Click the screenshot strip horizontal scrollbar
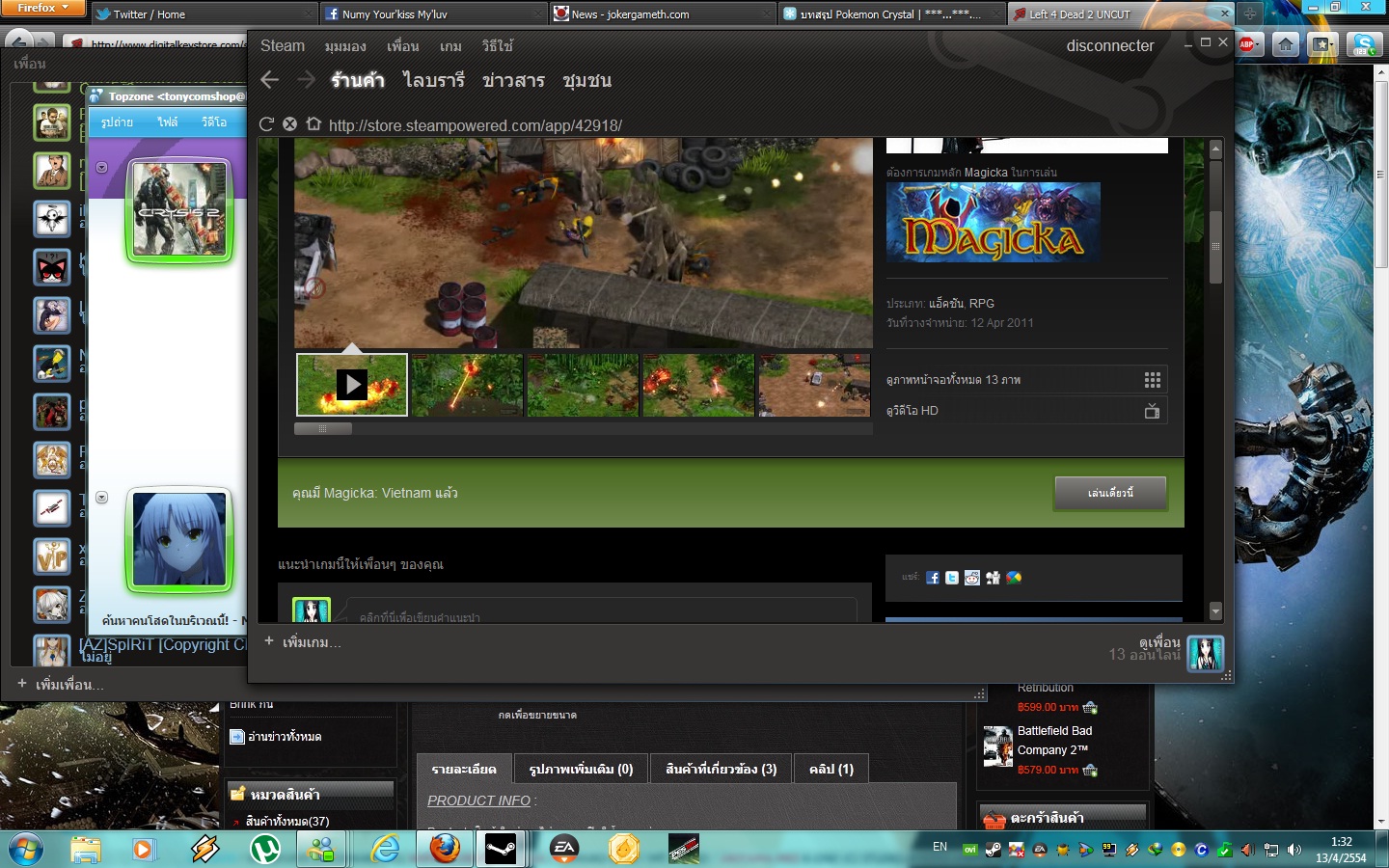This screenshot has width=1389, height=868. pos(323,428)
